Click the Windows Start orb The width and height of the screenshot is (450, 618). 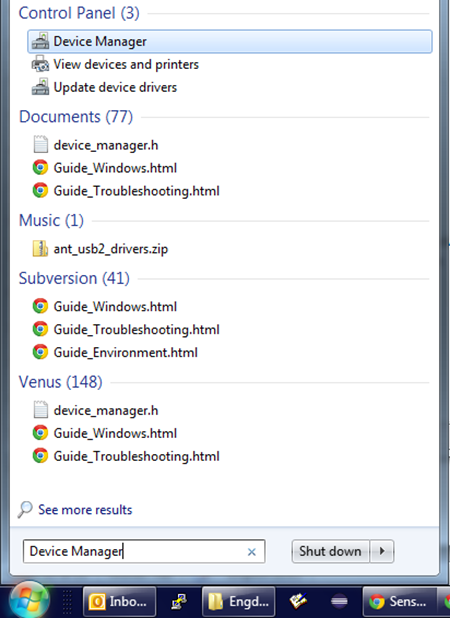[30, 600]
